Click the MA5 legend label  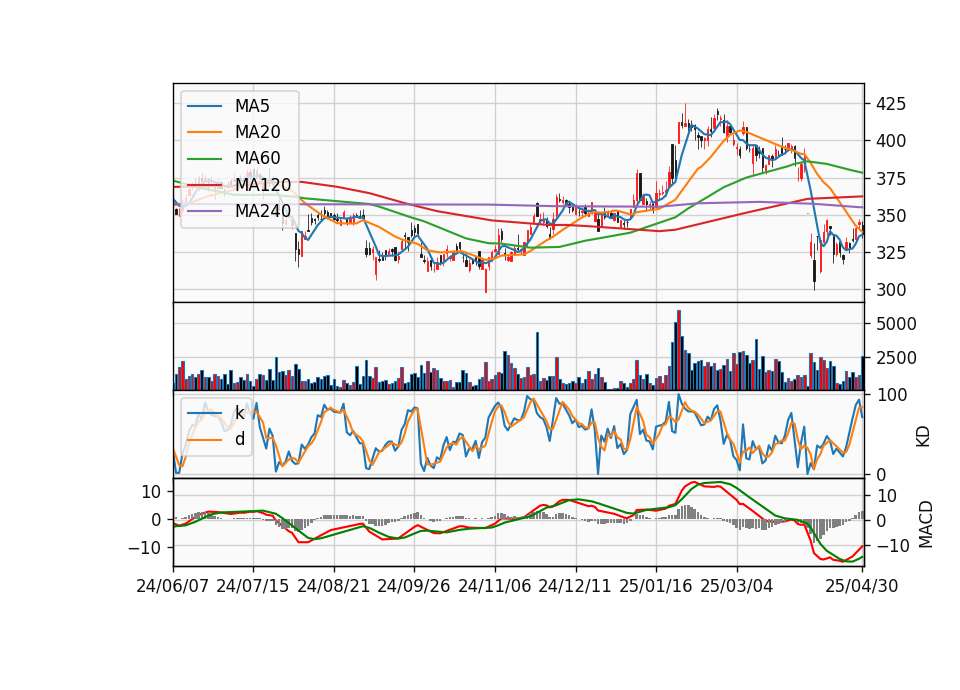pyautogui.click(x=252, y=106)
